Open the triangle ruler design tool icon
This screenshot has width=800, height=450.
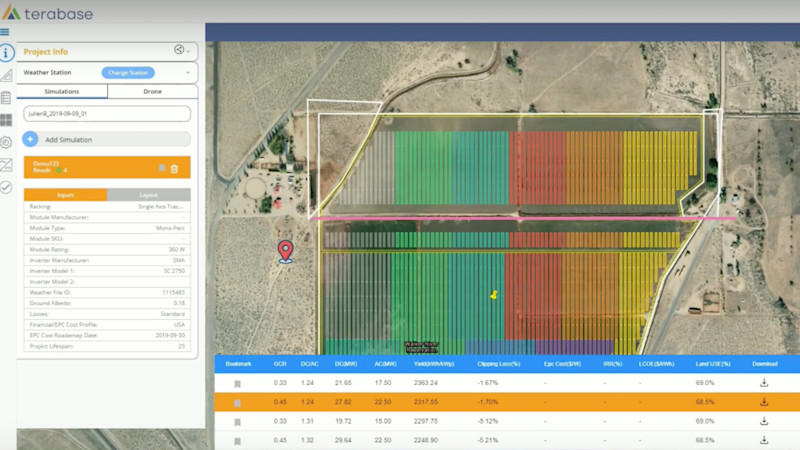(6, 76)
